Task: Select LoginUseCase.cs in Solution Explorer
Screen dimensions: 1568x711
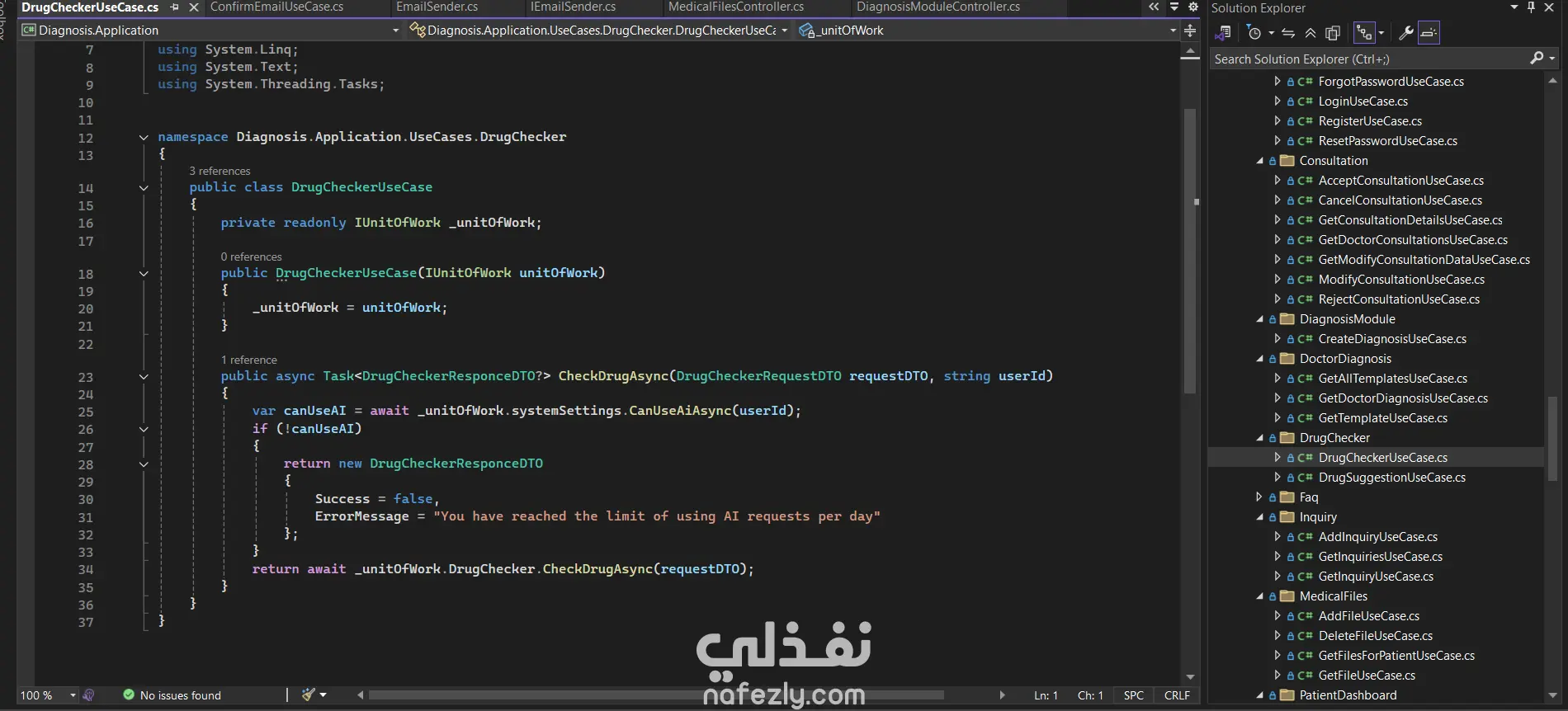Action: coord(1363,101)
